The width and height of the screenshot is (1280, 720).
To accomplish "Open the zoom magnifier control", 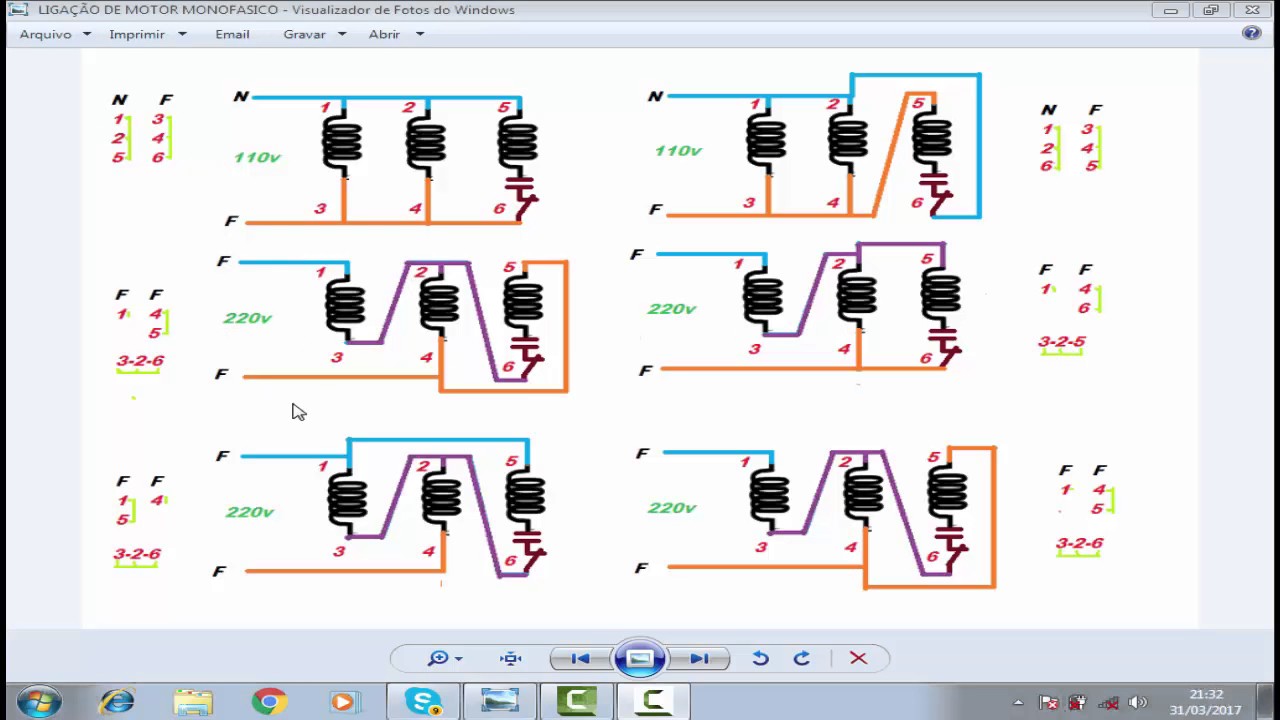I will click(x=445, y=658).
